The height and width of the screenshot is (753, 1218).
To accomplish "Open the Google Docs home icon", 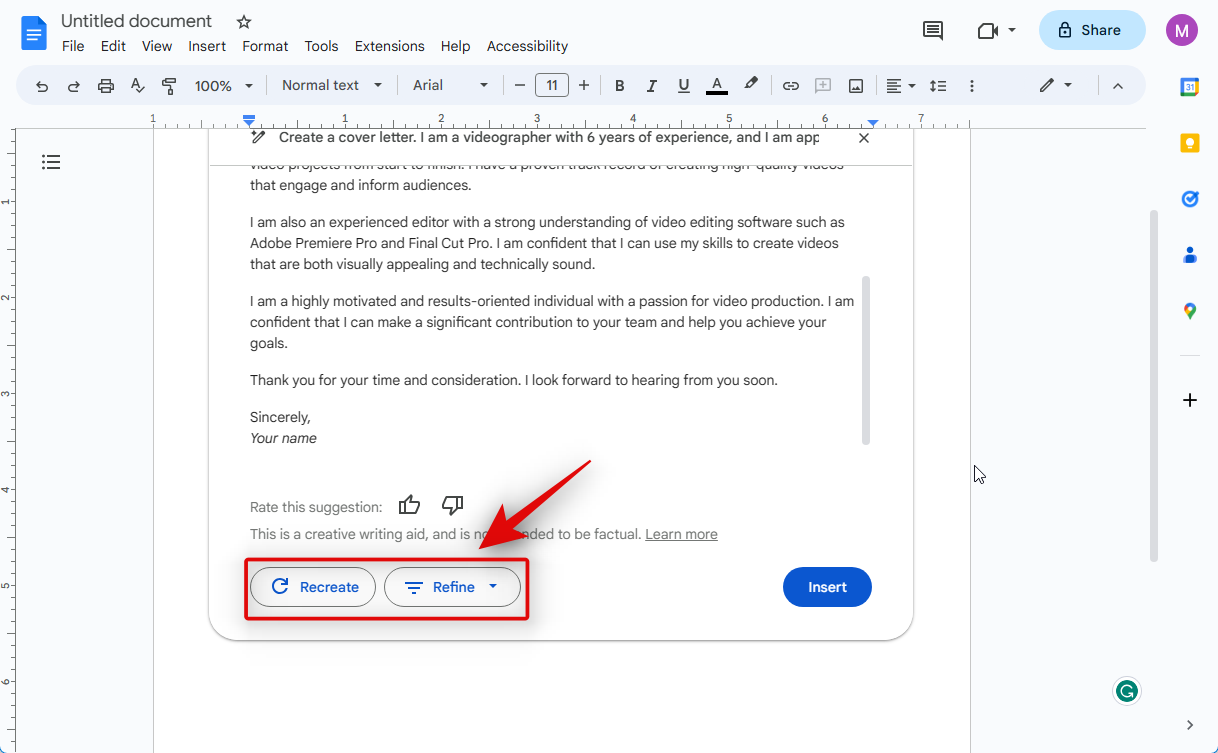I will pos(34,33).
